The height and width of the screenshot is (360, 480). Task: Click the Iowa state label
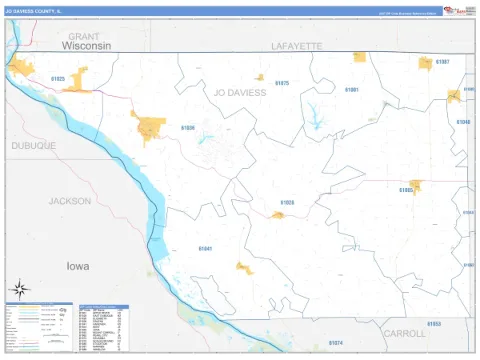tap(78, 266)
